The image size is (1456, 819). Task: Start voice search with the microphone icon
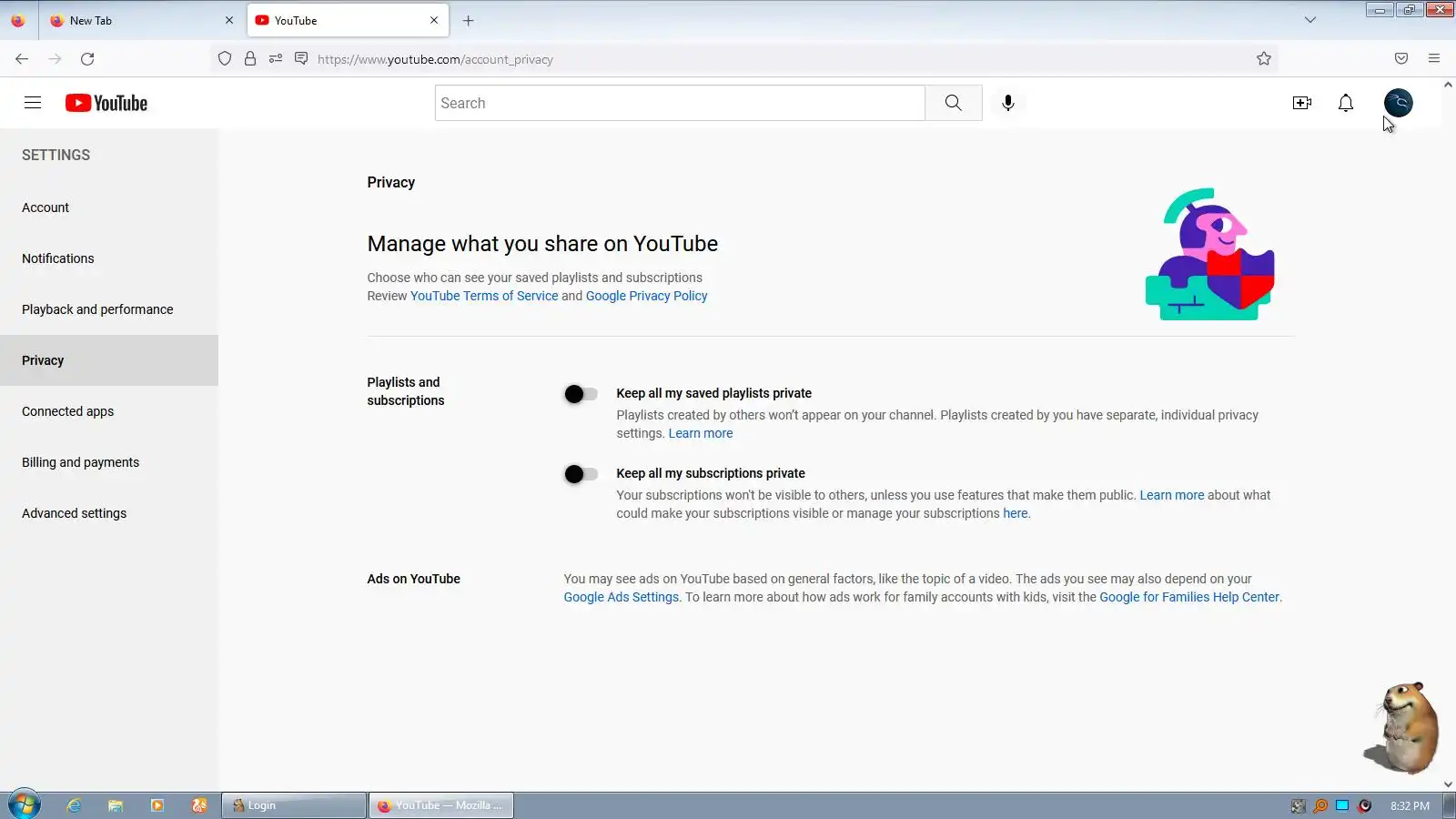[1008, 103]
